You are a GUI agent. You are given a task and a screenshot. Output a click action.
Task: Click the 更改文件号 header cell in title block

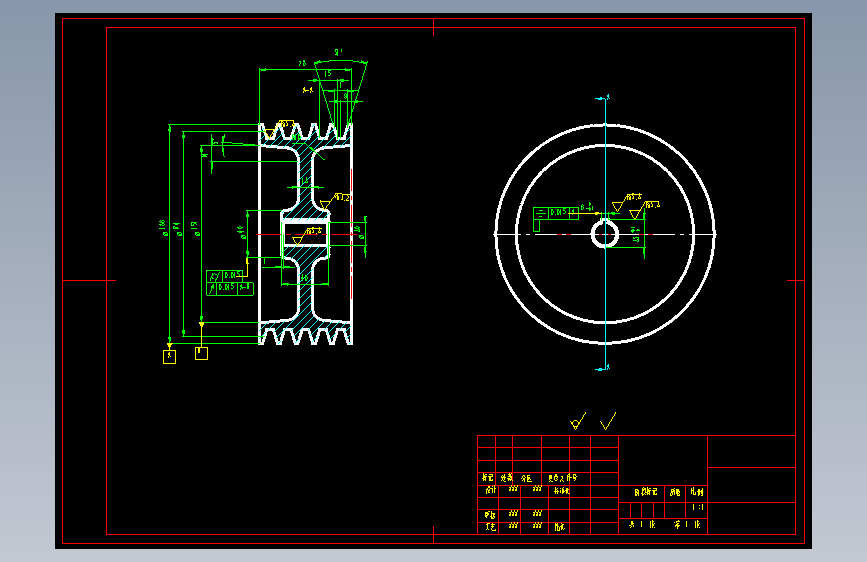(562, 478)
